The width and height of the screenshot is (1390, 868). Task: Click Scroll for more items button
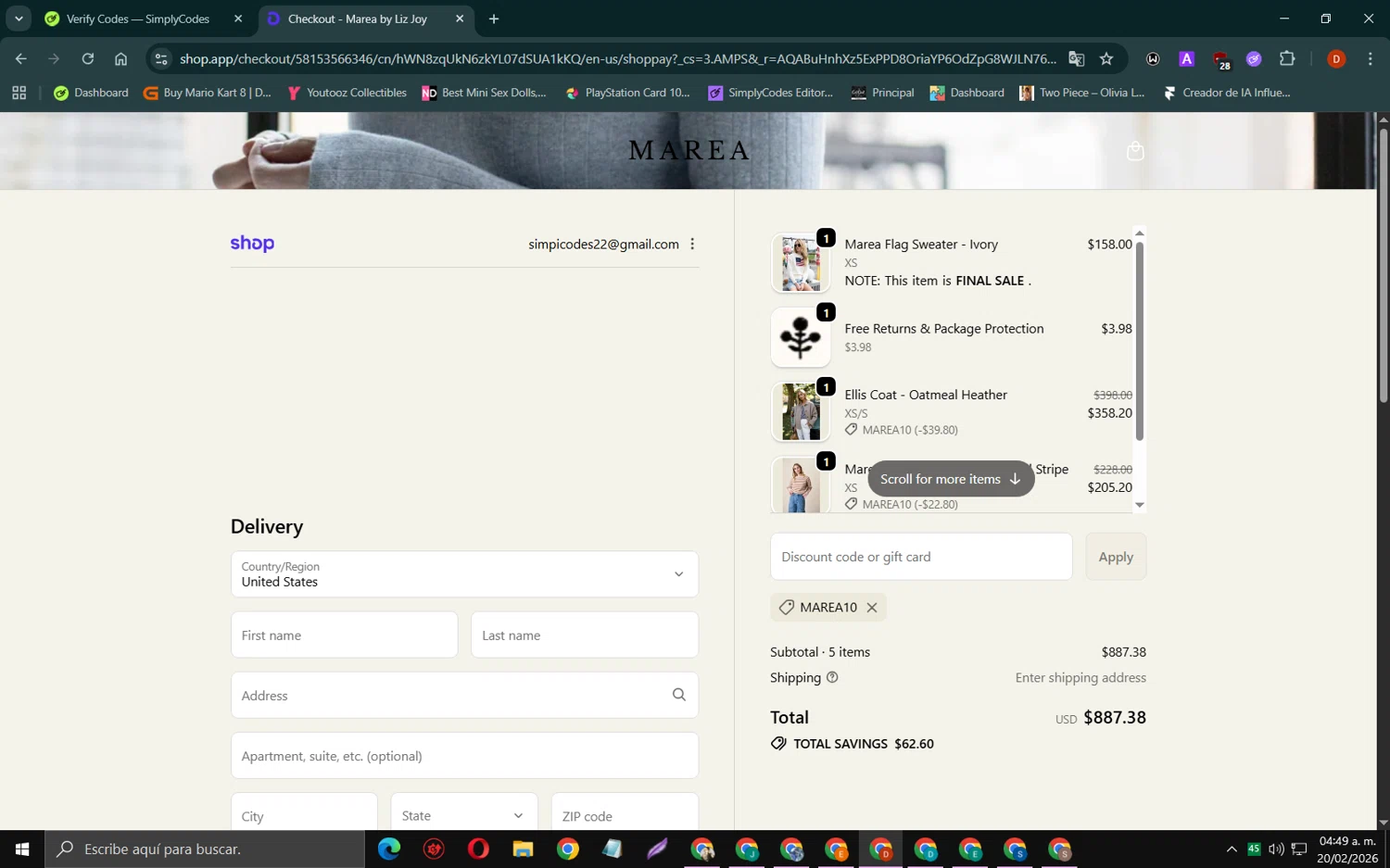951,479
